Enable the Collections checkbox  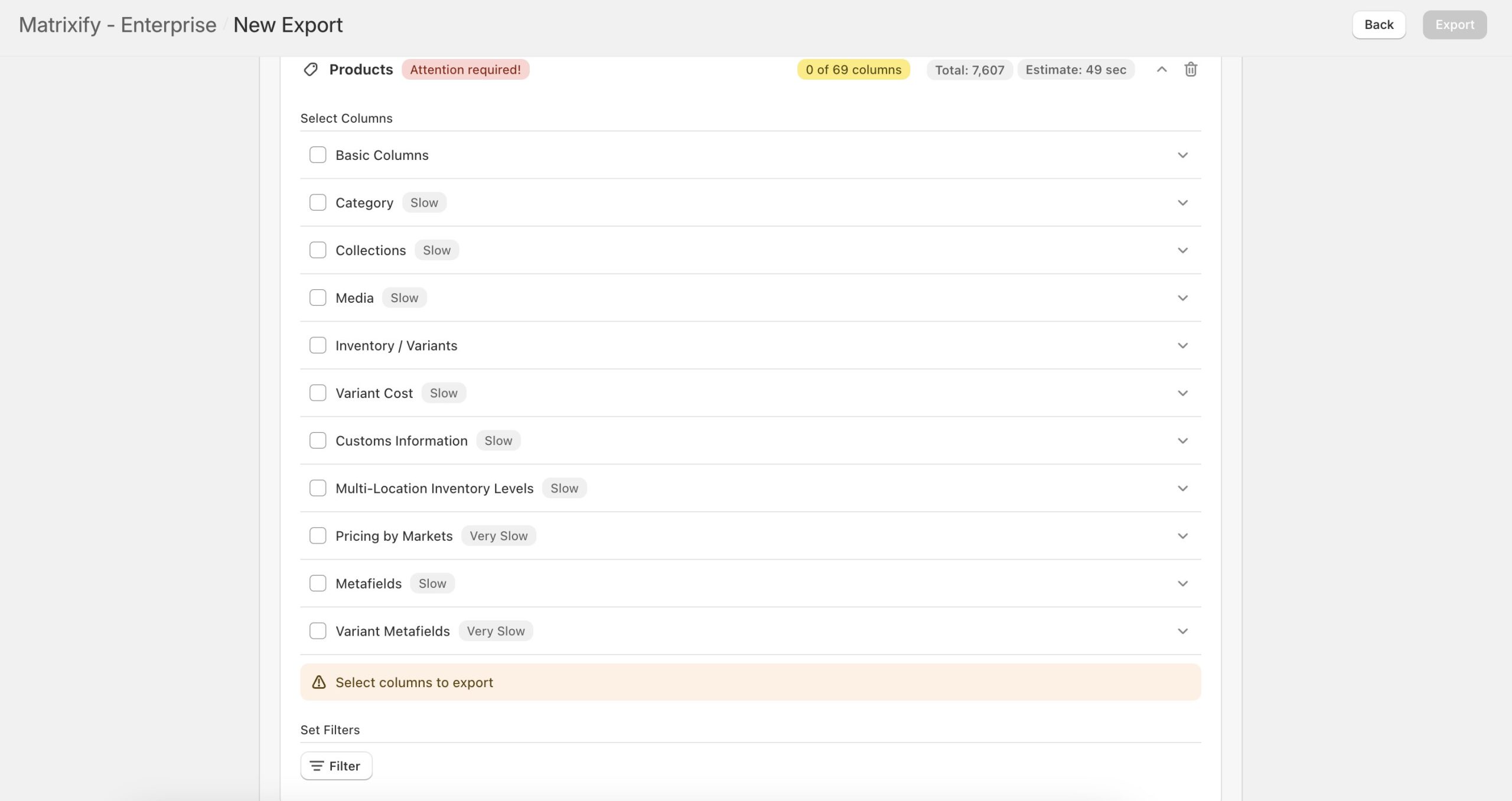pyautogui.click(x=318, y=250)
